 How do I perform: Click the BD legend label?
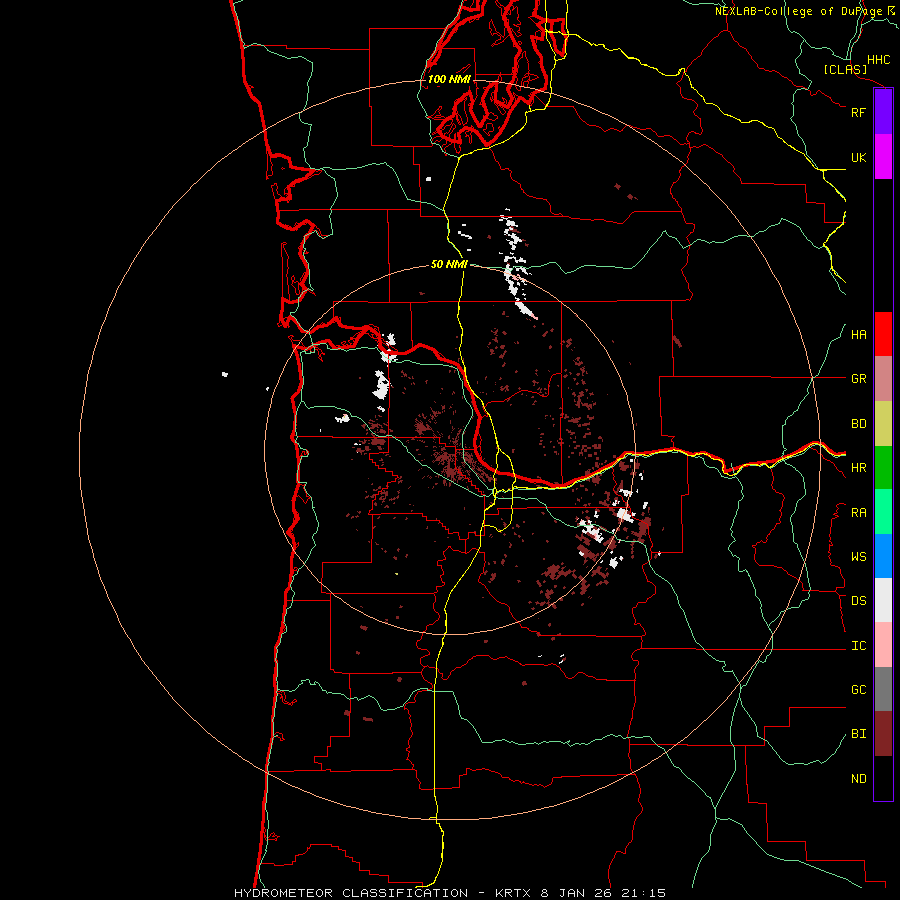(x=858, y=424)
